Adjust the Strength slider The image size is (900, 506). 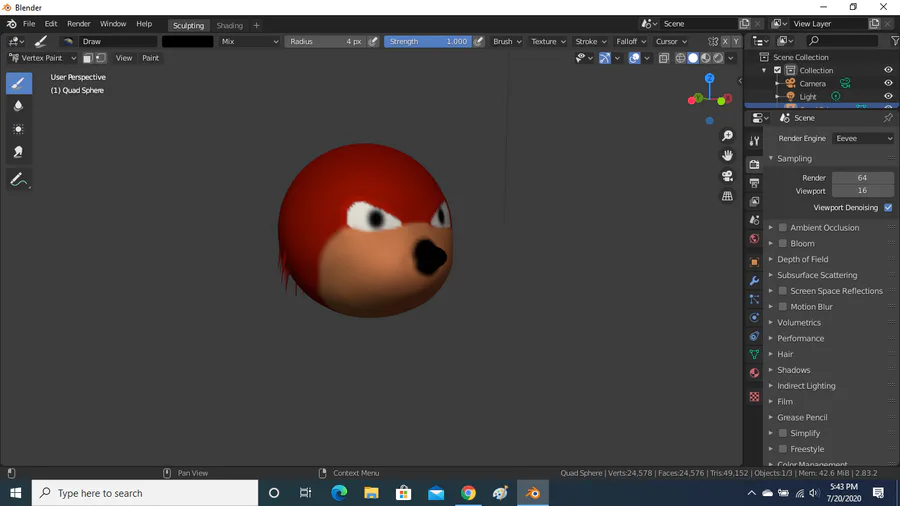428,41
